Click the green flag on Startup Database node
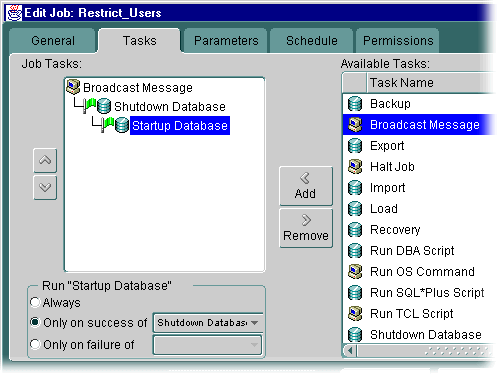This screenshot has width=498, height=375. click(x=107, y=124)
